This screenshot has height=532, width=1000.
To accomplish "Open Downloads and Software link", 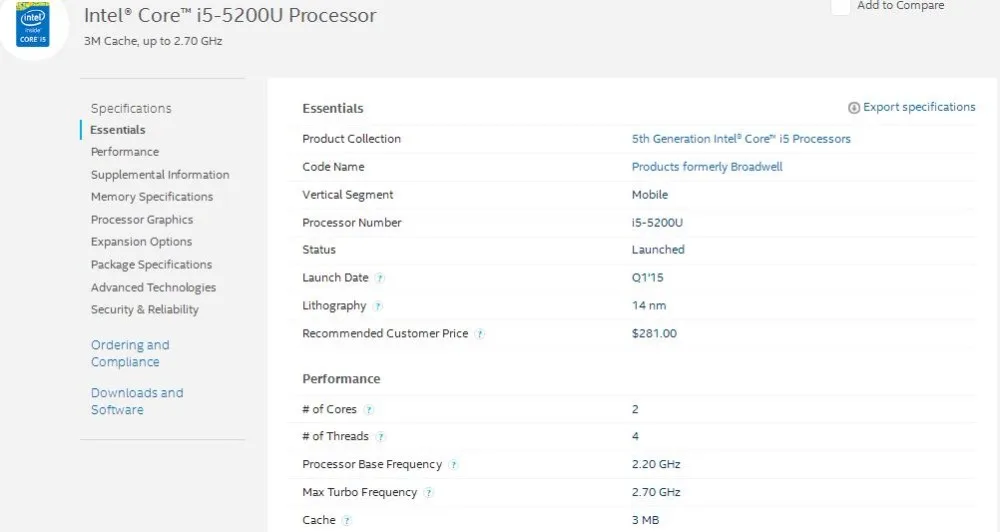I will (x=137, y=401).
